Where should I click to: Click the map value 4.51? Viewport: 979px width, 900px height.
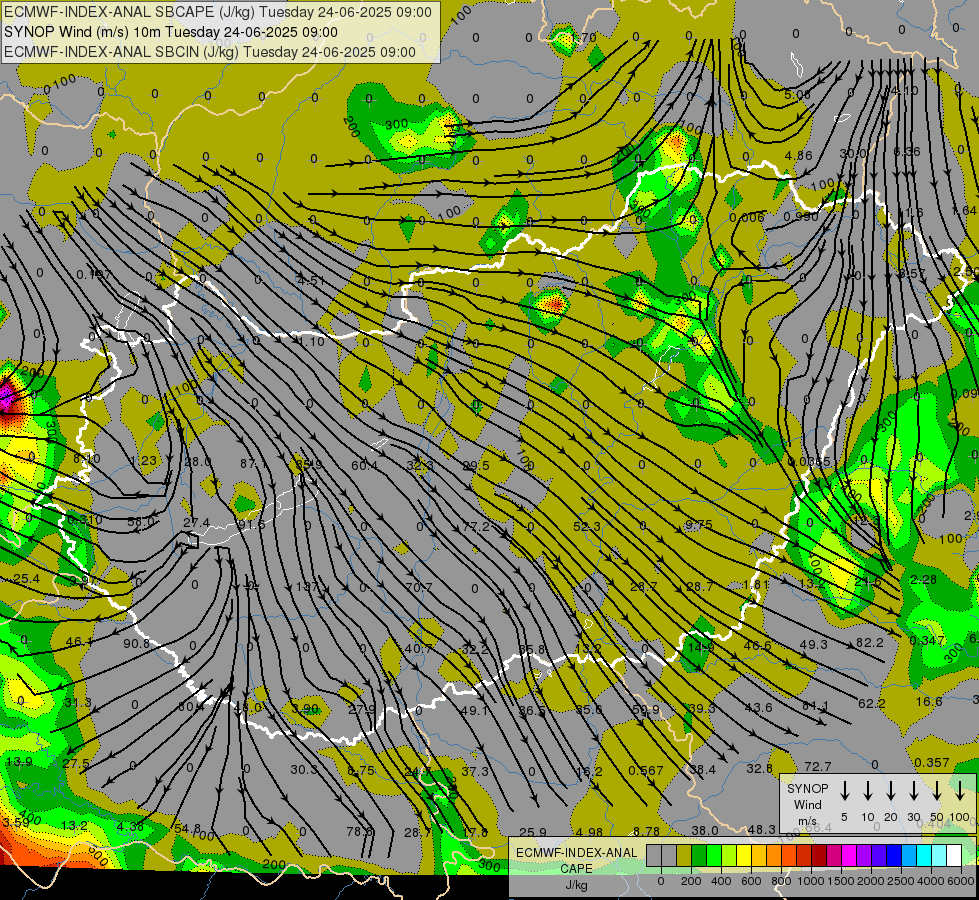(311, 280)
